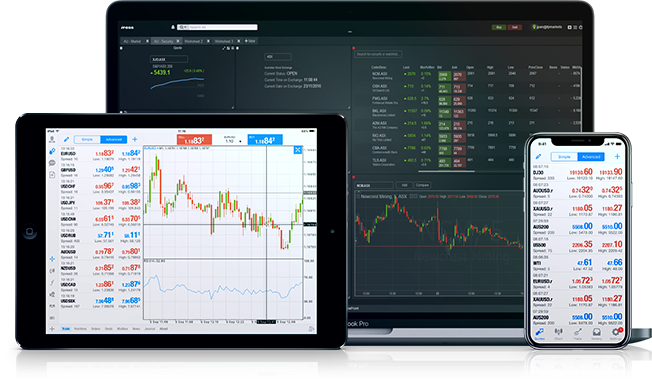
Task: Click the XJO.ASX code field in Quote panel
Action: 169,59
